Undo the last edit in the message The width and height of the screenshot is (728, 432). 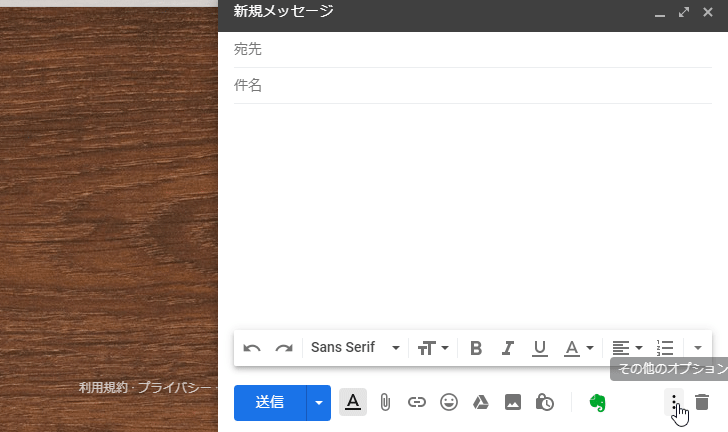pos(252,348)
